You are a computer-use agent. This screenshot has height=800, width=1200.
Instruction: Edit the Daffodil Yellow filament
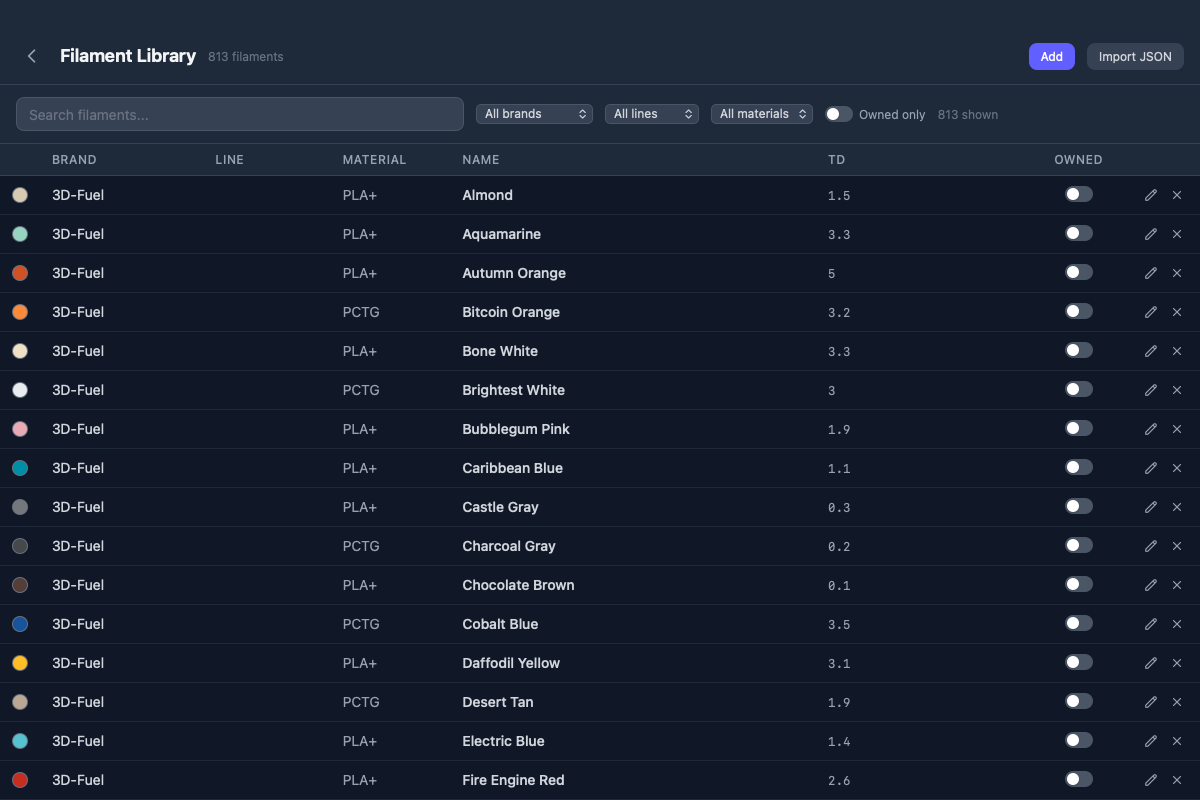(1151, 663)
